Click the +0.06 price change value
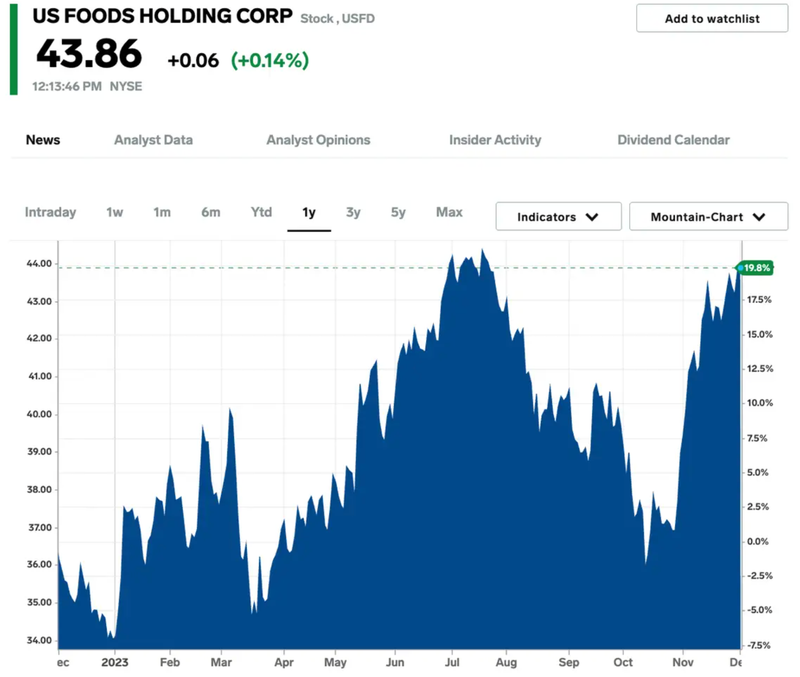Screen dimensions: 800x677 click(193, 61)
